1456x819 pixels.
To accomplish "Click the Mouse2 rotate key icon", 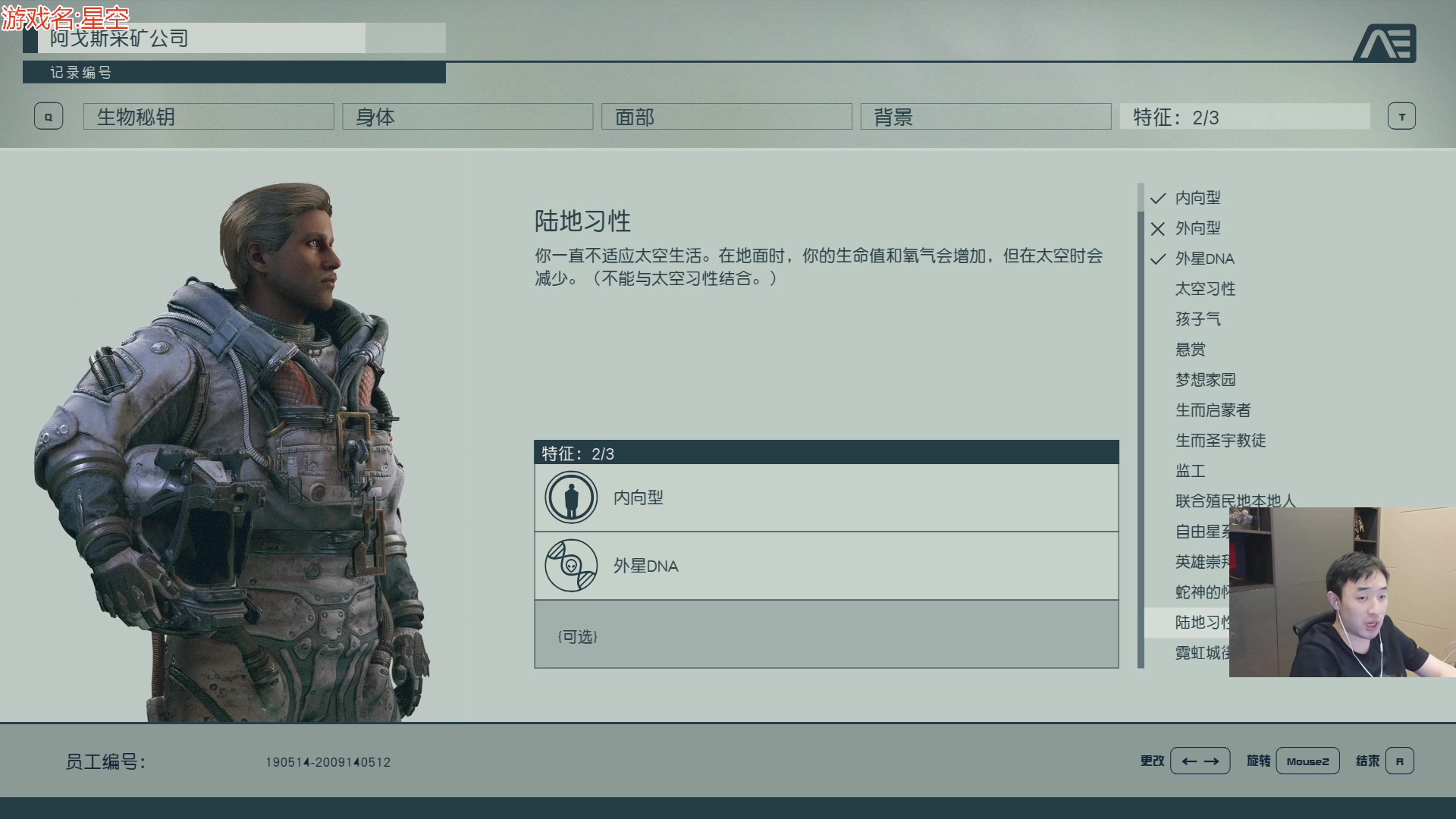I will pos(1307,761).
